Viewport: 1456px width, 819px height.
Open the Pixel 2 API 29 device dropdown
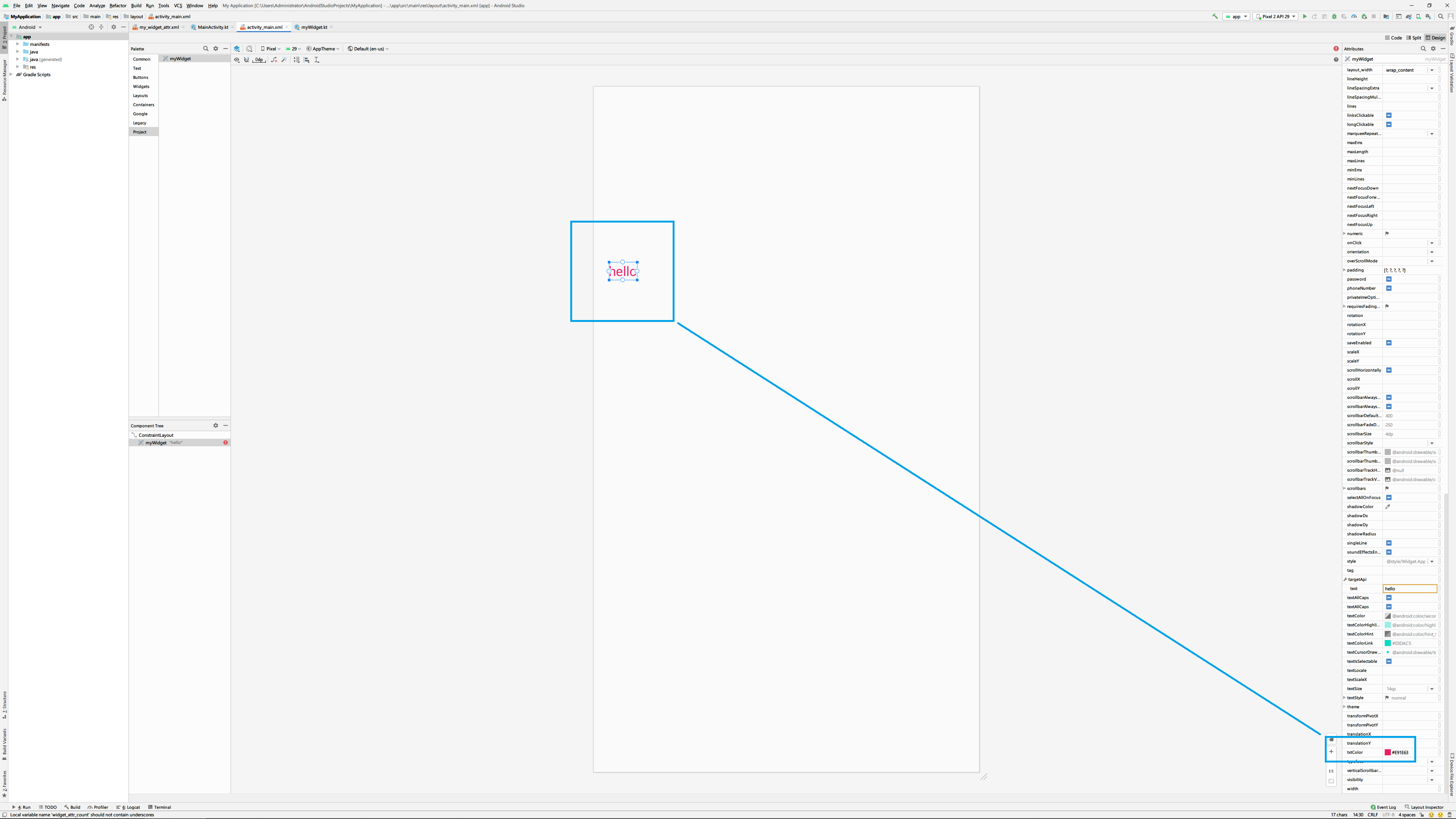[x=1275, y=16]
